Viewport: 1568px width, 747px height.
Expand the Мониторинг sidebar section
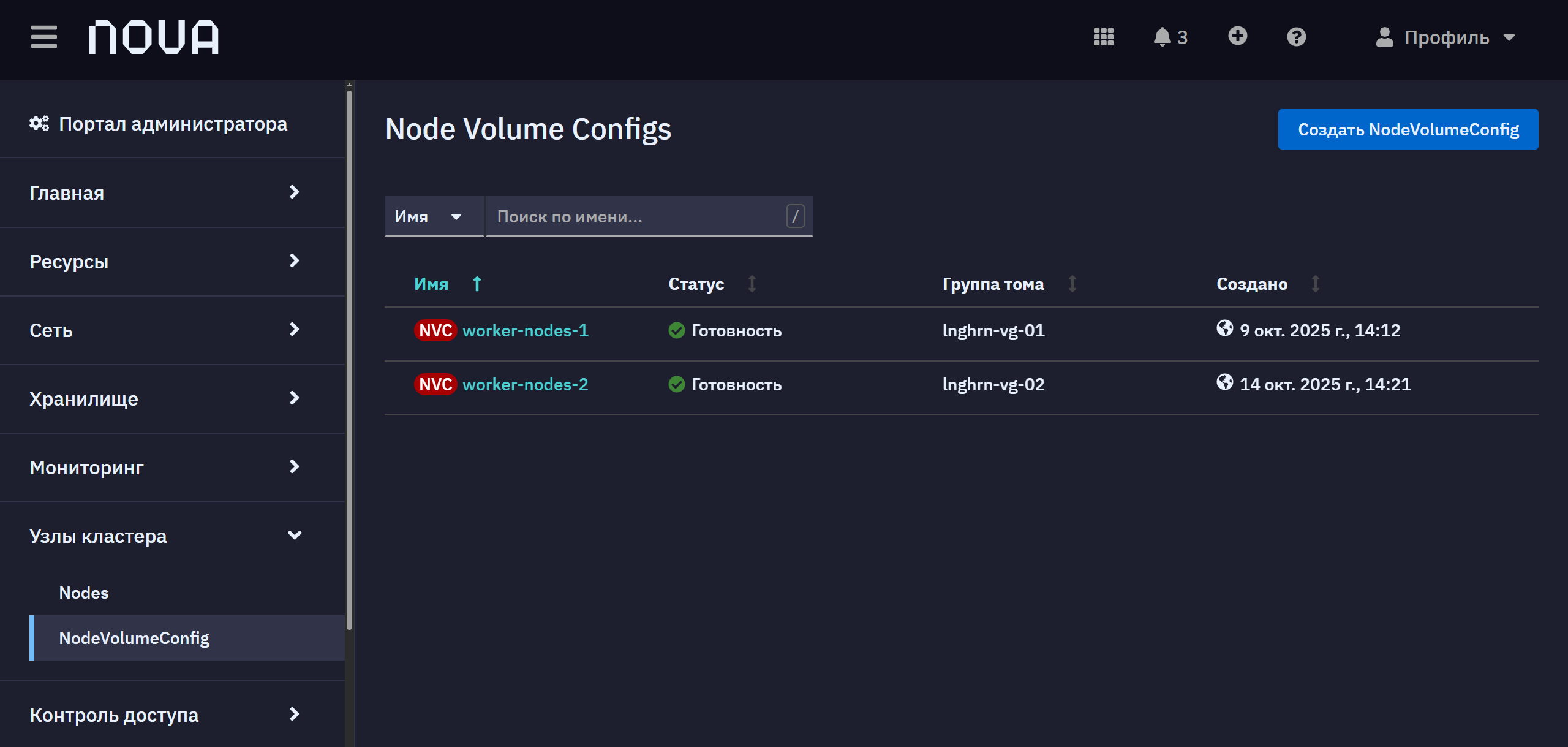click(172, 468)
